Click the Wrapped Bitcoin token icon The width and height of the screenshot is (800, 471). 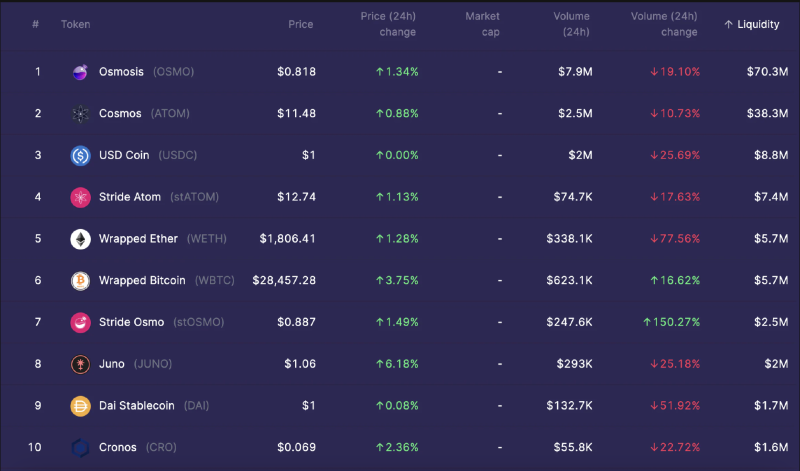pos(80,281)
